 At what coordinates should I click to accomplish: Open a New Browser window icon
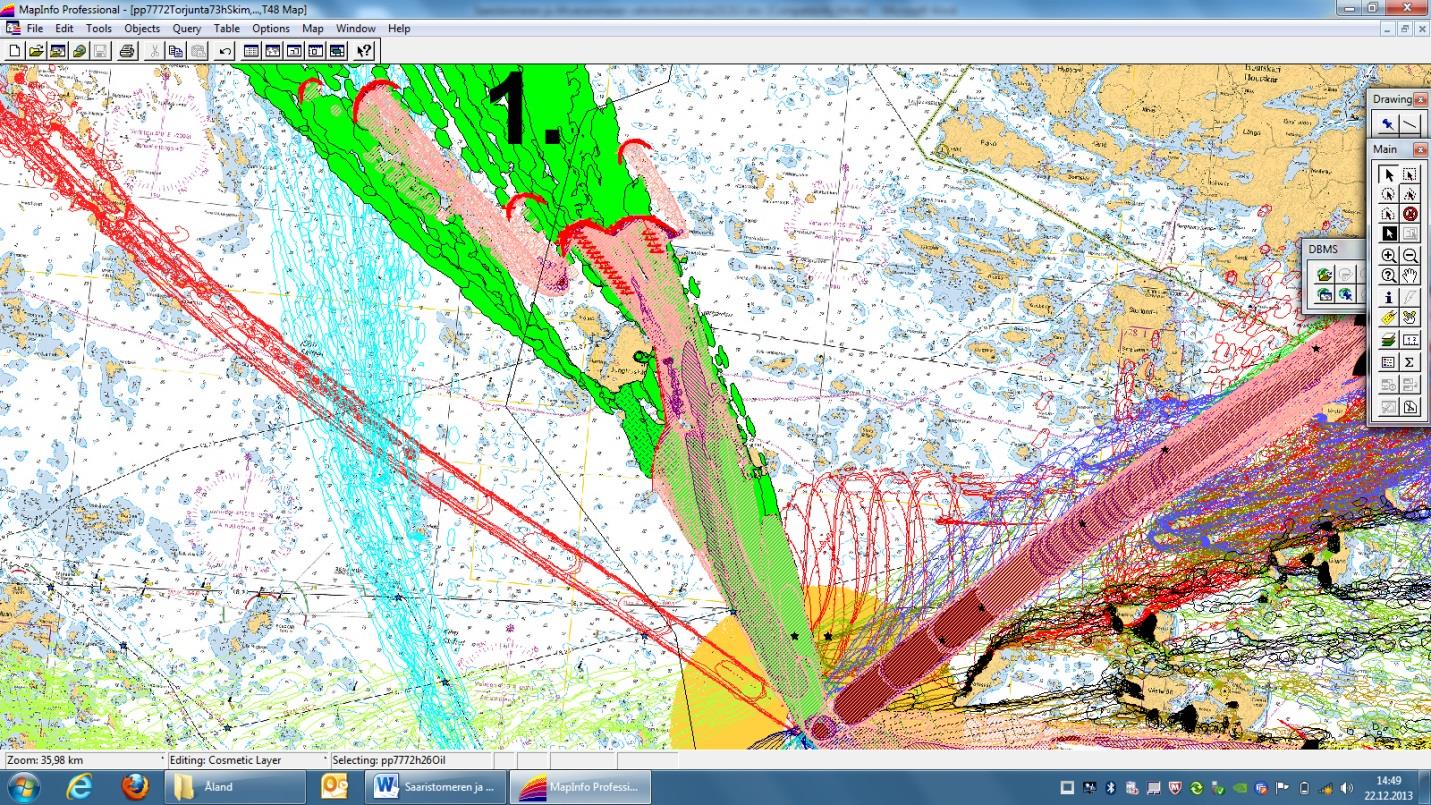(252, 51)
